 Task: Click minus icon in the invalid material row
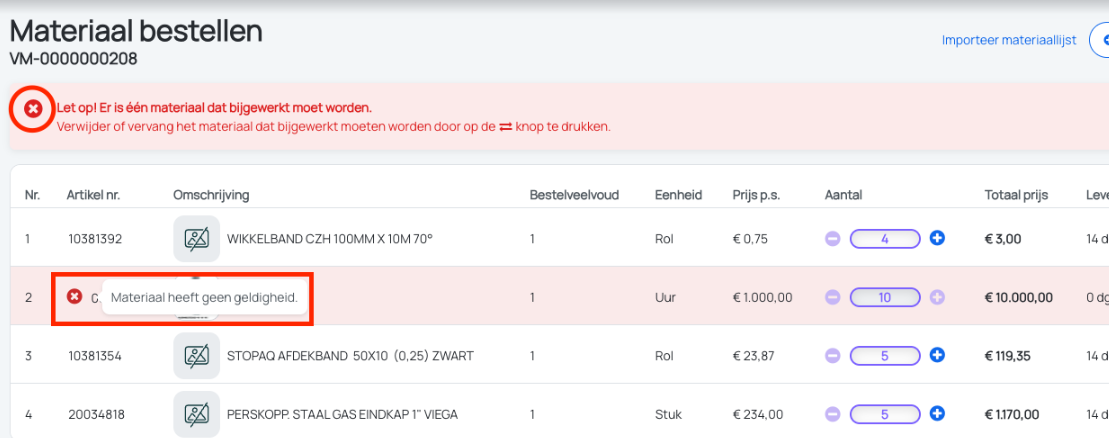click(832, 297)
